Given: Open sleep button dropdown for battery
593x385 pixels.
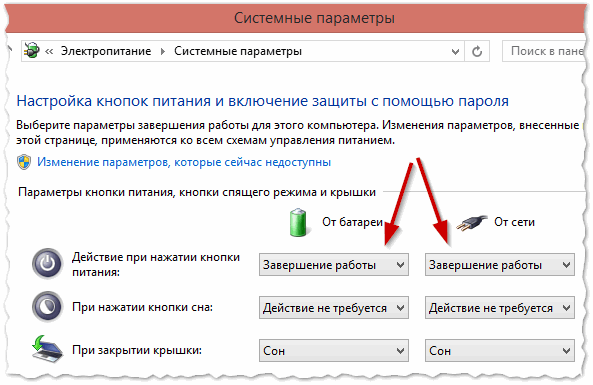Looking at the screenshot, I should coord(334,308).
